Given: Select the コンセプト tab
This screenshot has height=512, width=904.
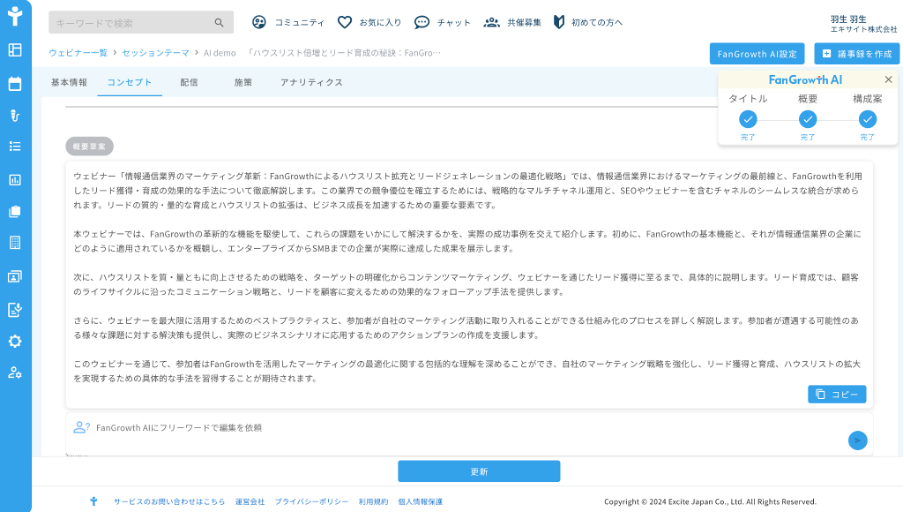Looking at the screenshot, I should [x=130, y=82].
